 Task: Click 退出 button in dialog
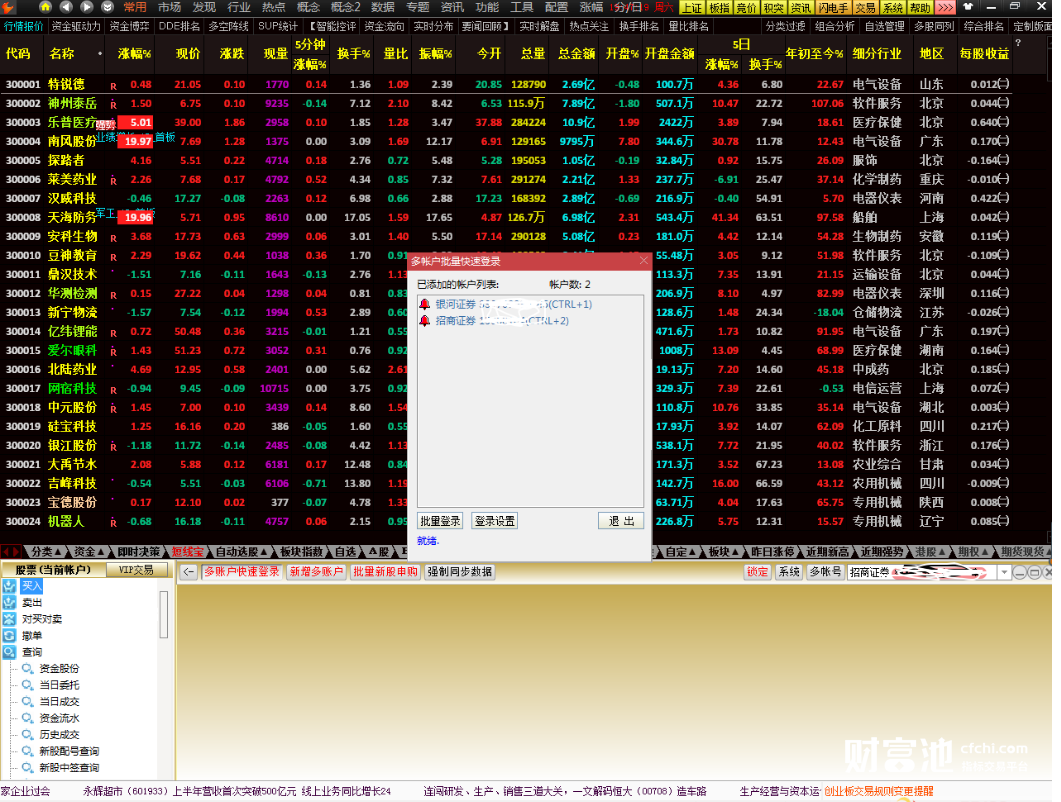621,521
